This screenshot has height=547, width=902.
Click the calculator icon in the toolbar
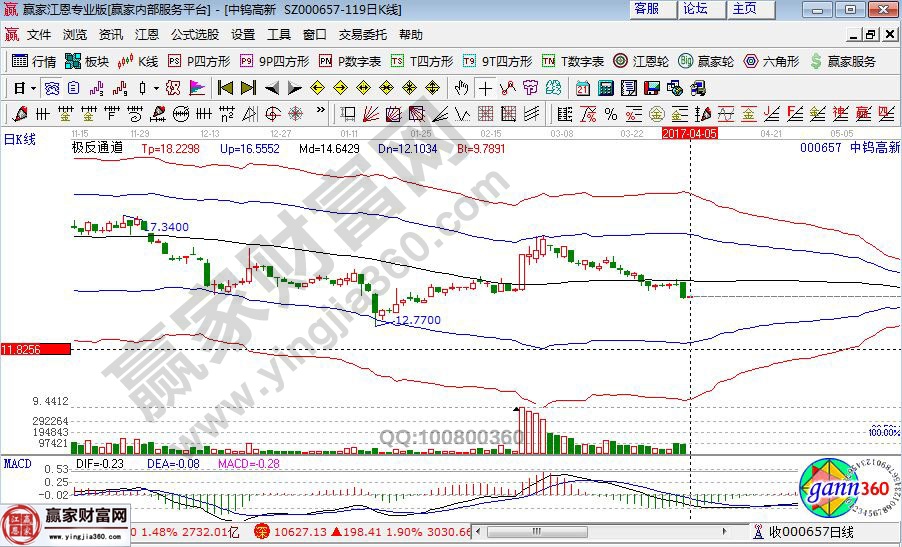point(603,87)
